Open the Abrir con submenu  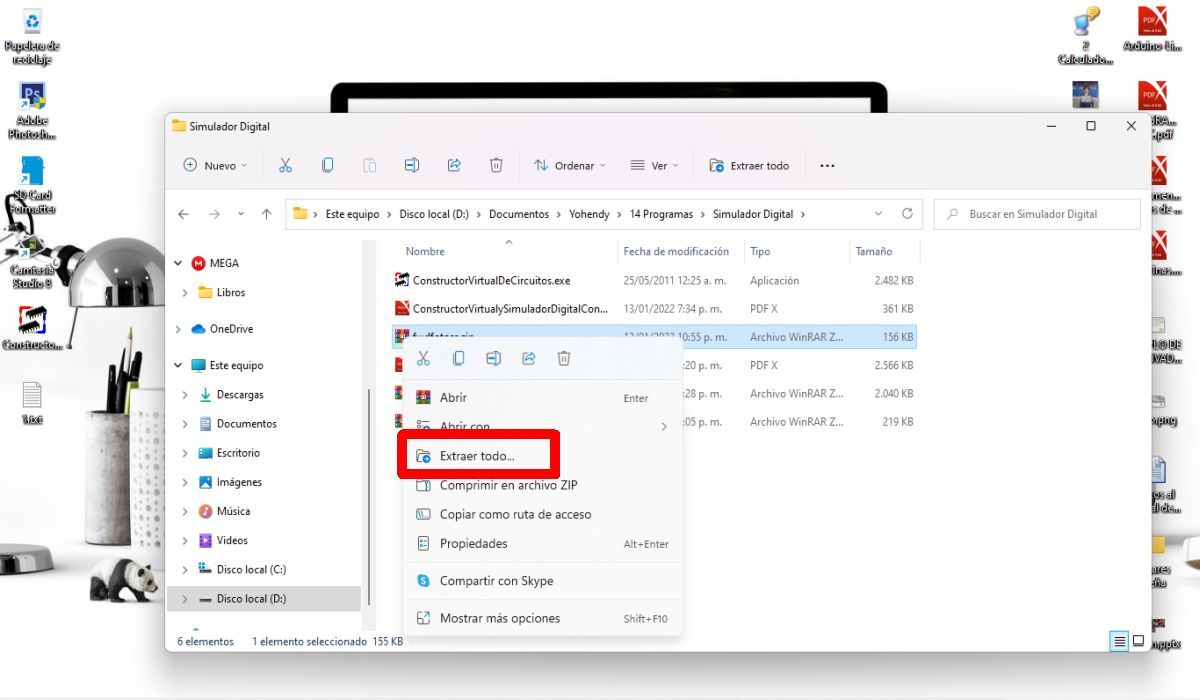(542, 426)
